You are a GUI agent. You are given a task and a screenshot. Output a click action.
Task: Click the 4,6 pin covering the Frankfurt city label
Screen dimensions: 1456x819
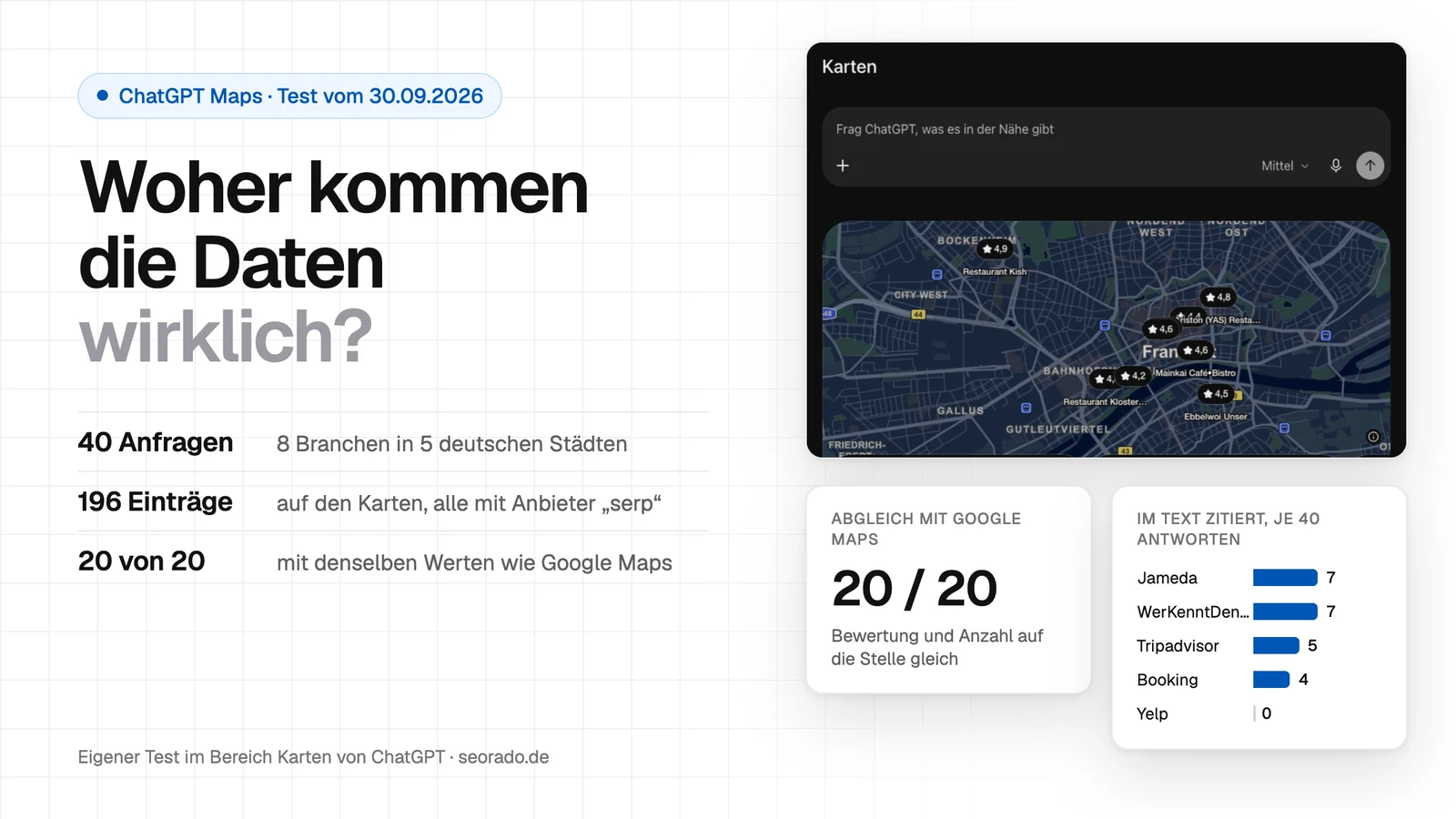coord(1196,350)
